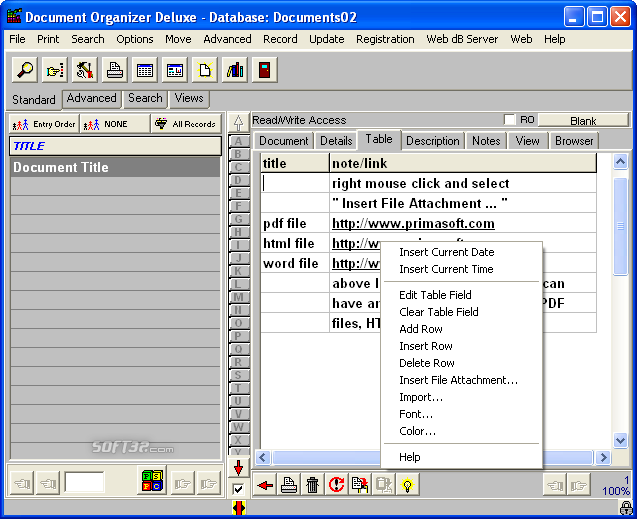Screen dimensions: 637x519
Task: Click the red down arrow below alphabet bar
Action: (238, 468)
